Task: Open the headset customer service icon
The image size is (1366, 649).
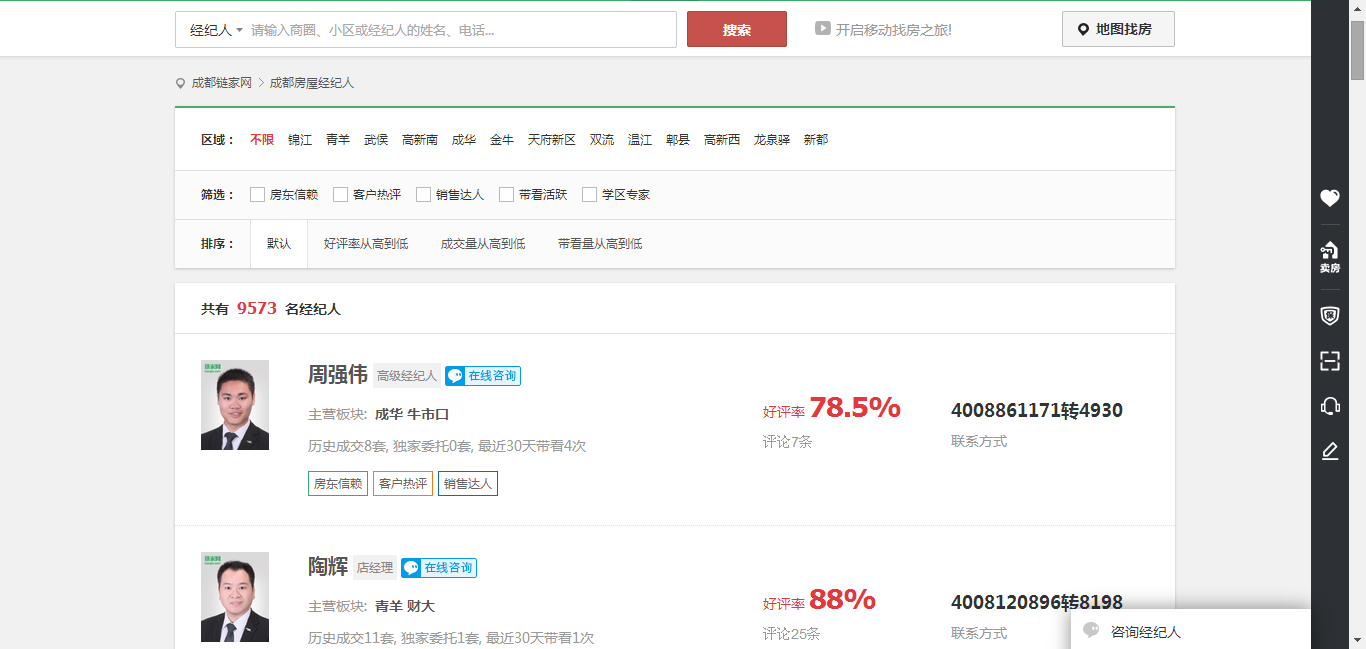Action: 1329,406
